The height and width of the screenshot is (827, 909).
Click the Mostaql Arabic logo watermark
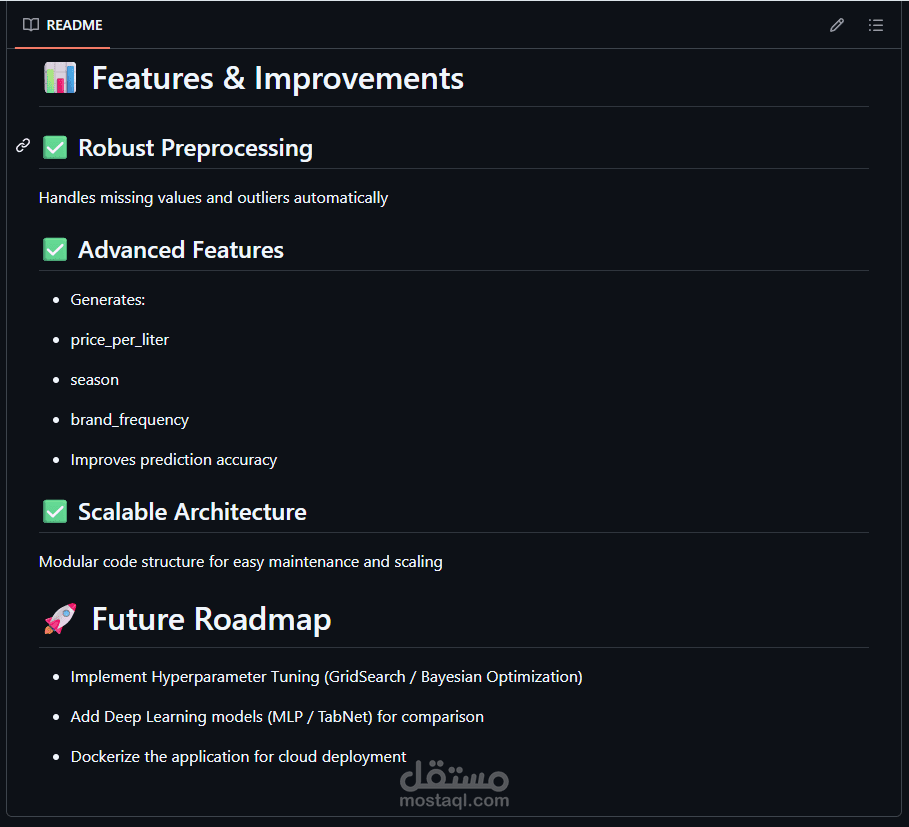tap(454, 775)
